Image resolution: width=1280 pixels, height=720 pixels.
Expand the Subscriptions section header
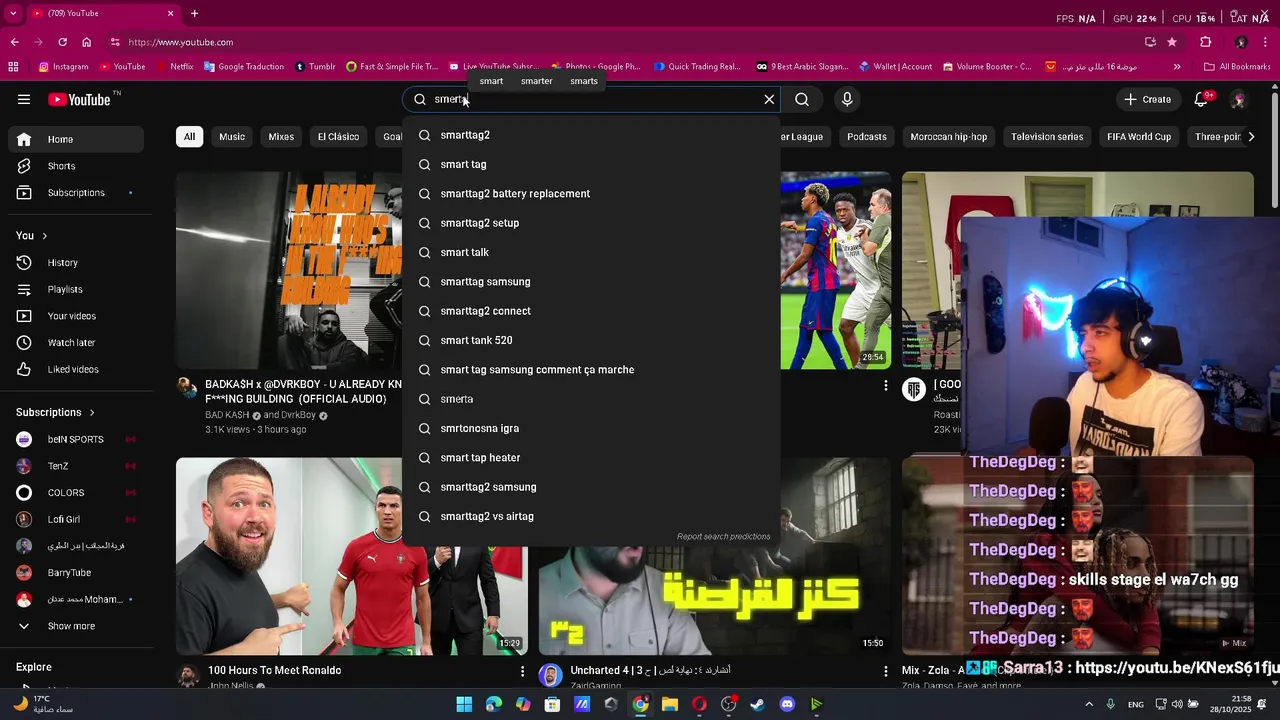(x=55, y=412)
